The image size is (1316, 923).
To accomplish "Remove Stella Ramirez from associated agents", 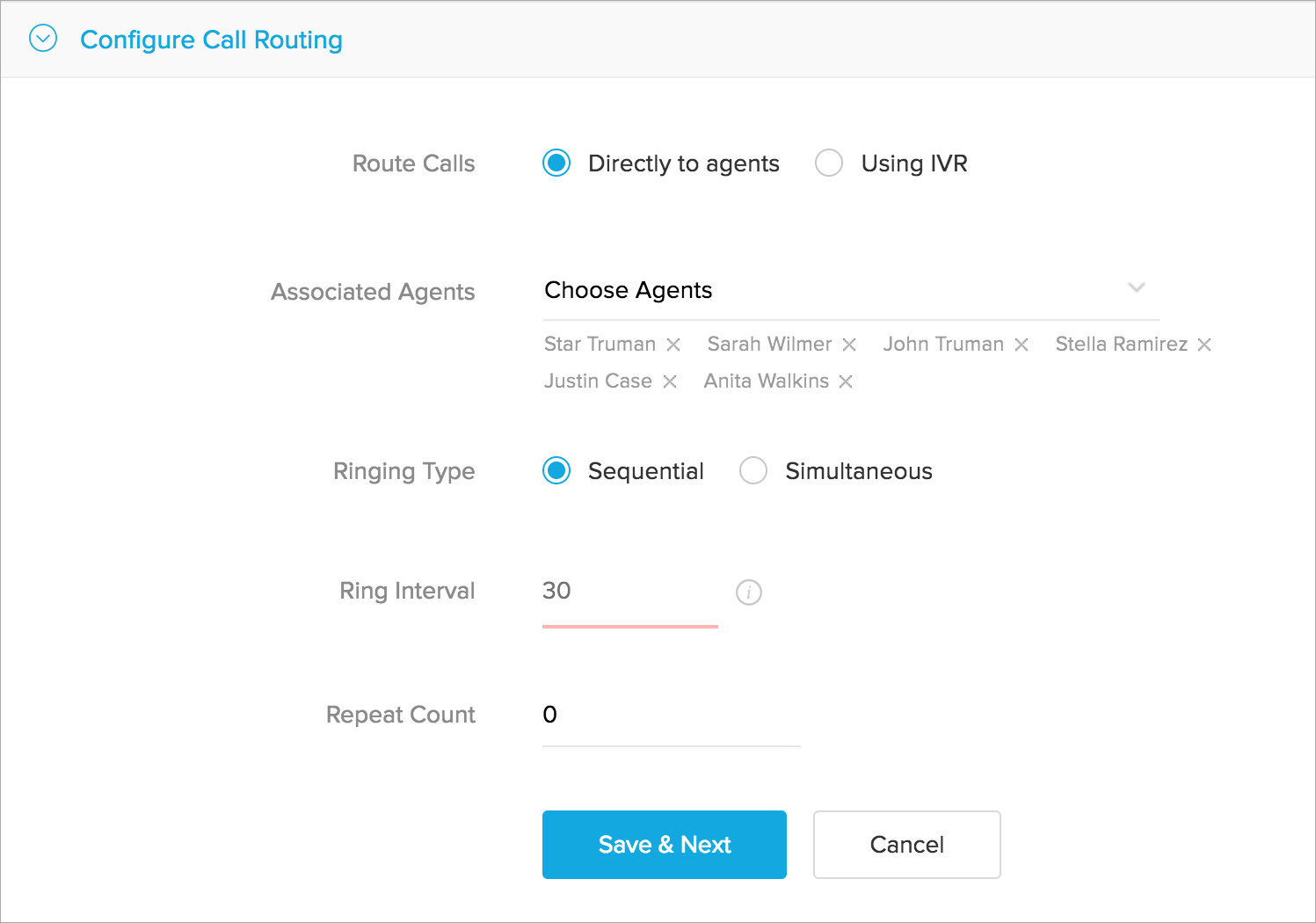I will tap(1204, 345).
